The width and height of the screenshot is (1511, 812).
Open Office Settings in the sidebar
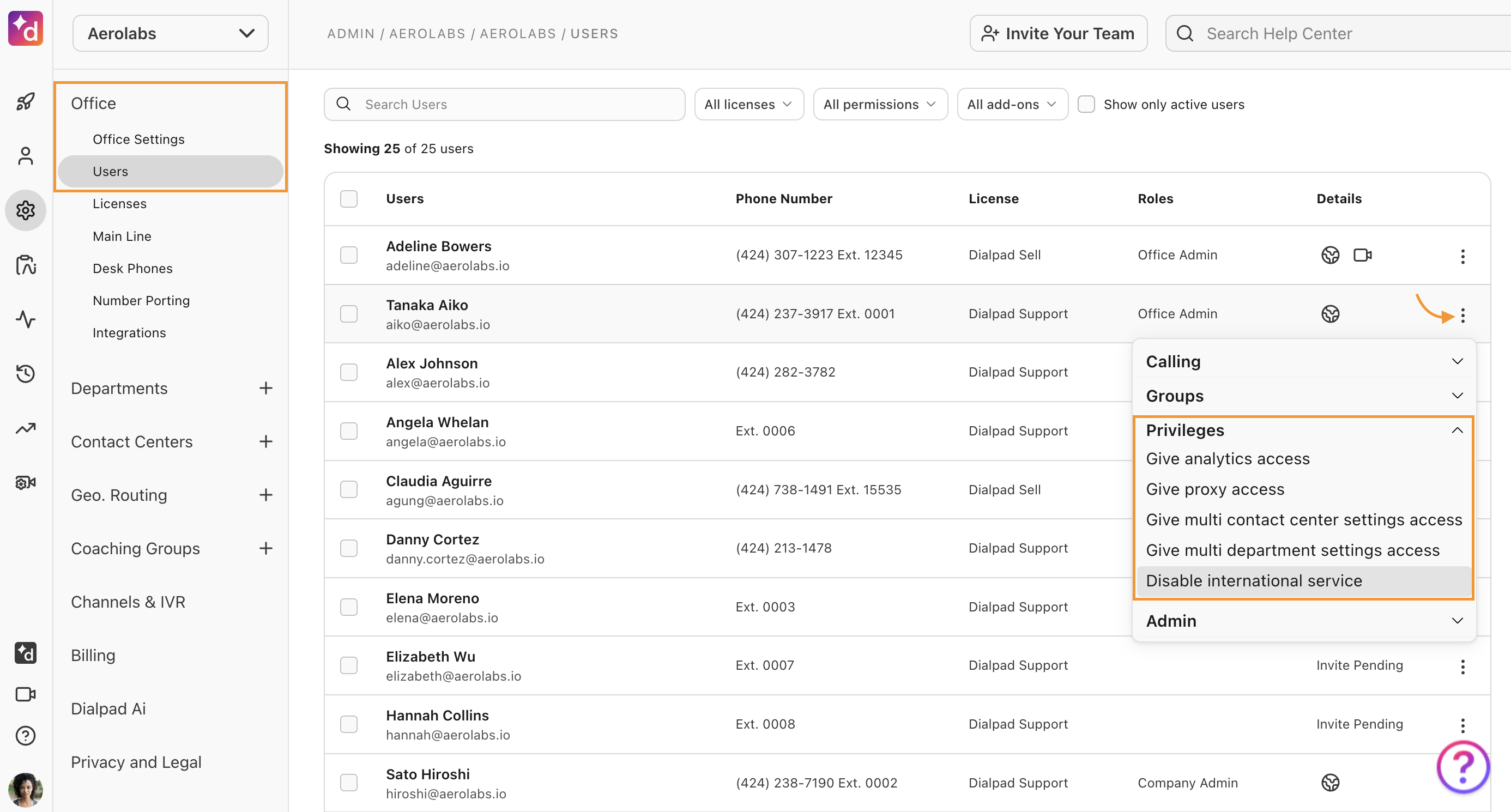pos(138,139)
